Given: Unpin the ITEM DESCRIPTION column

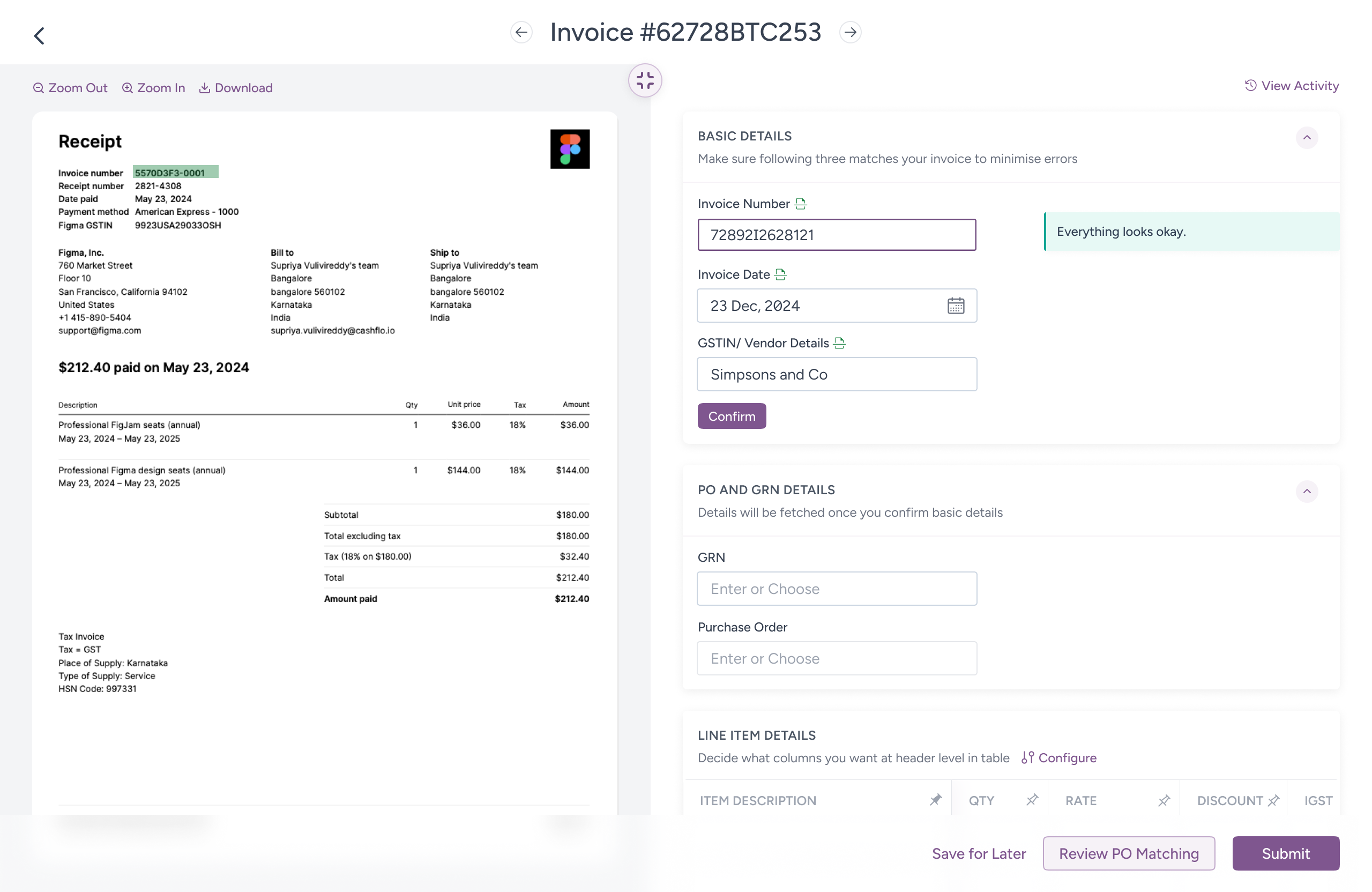Looking at the screenshot, I should (936, 800).
